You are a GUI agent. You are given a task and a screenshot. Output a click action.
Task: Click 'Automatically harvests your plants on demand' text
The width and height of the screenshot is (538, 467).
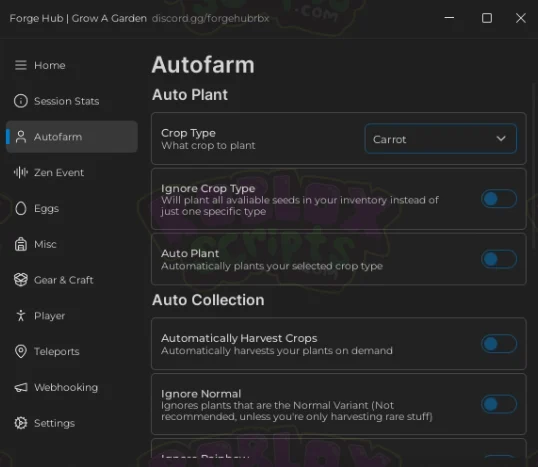[x=277, y=351]
